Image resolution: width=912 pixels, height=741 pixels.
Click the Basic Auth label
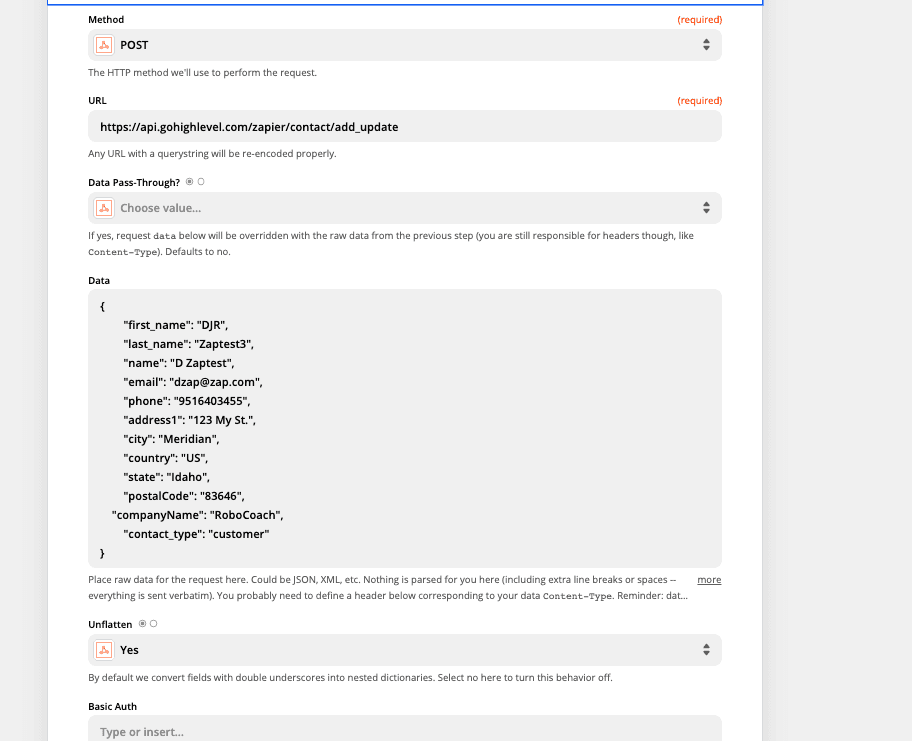(x=113, y=707)
